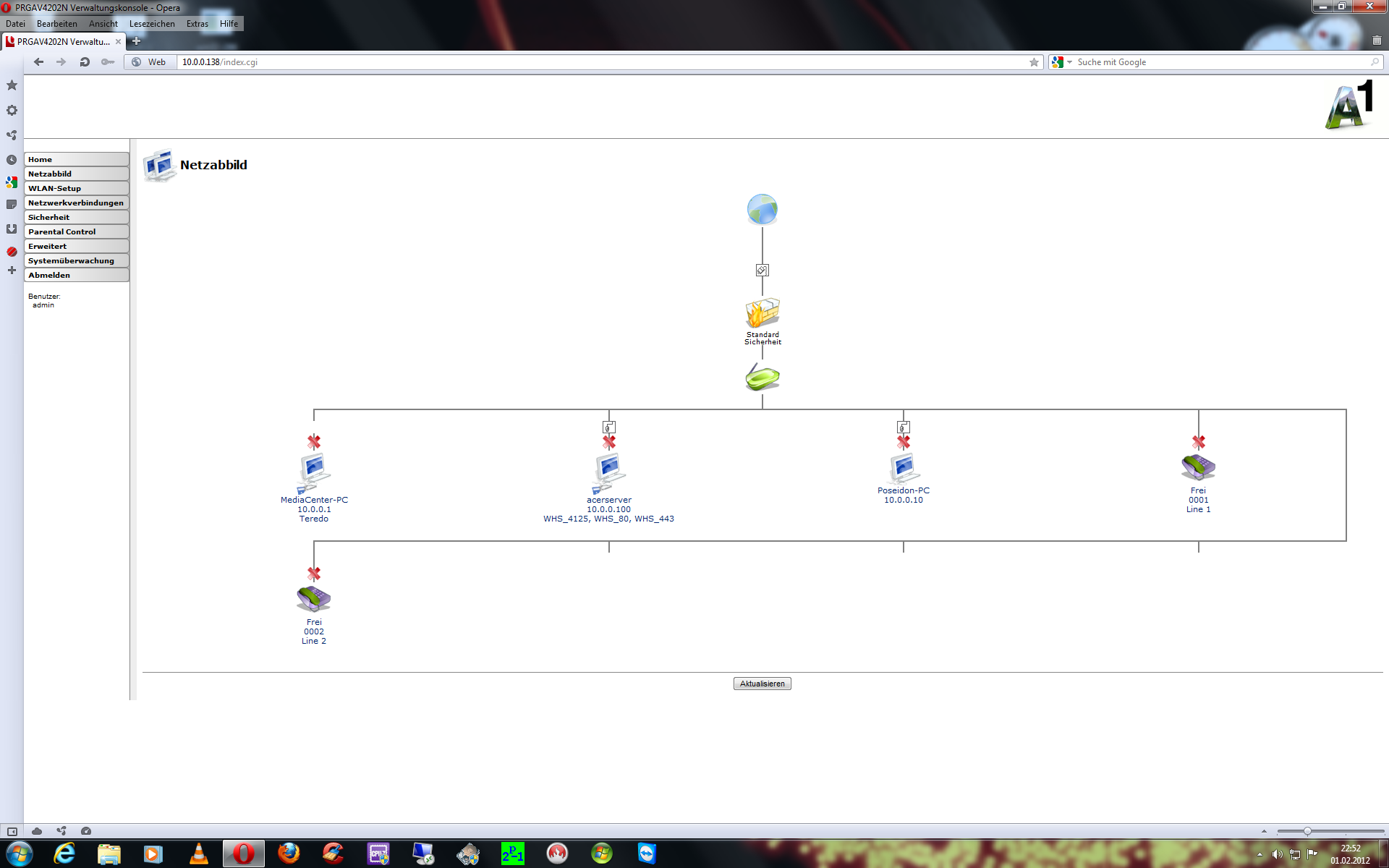Open Netzabbild in sidebar
This screenshot has height=868, width=1389.
[x=77, y=174]
